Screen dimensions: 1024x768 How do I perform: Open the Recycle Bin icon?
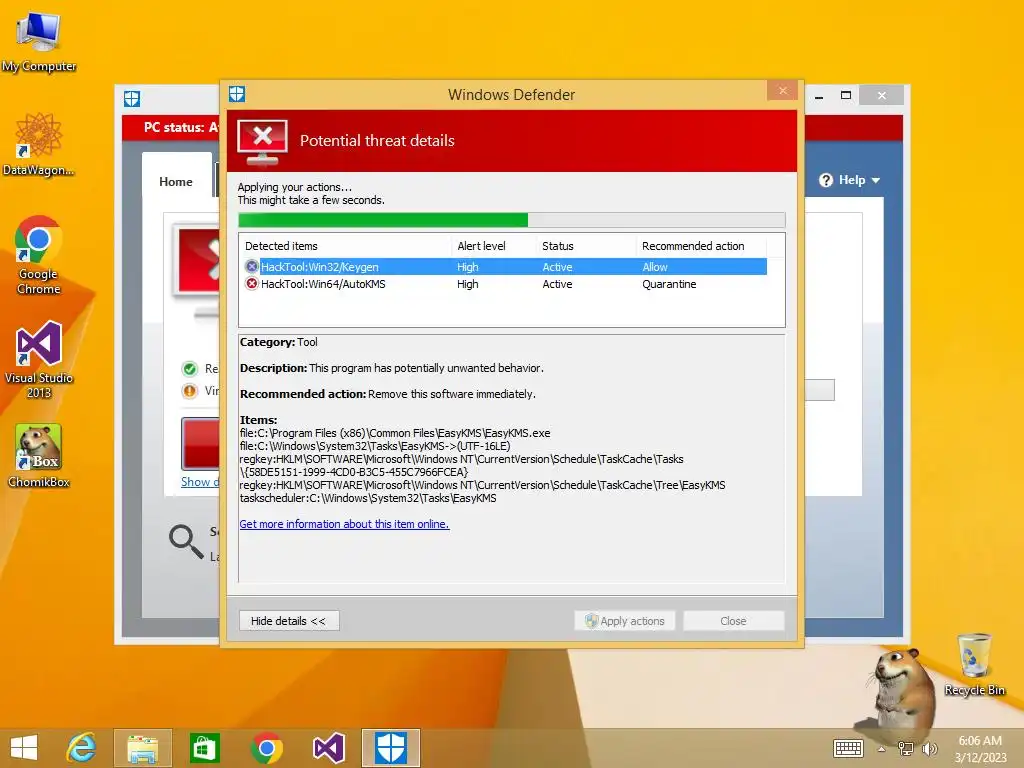tap(974, 664)
